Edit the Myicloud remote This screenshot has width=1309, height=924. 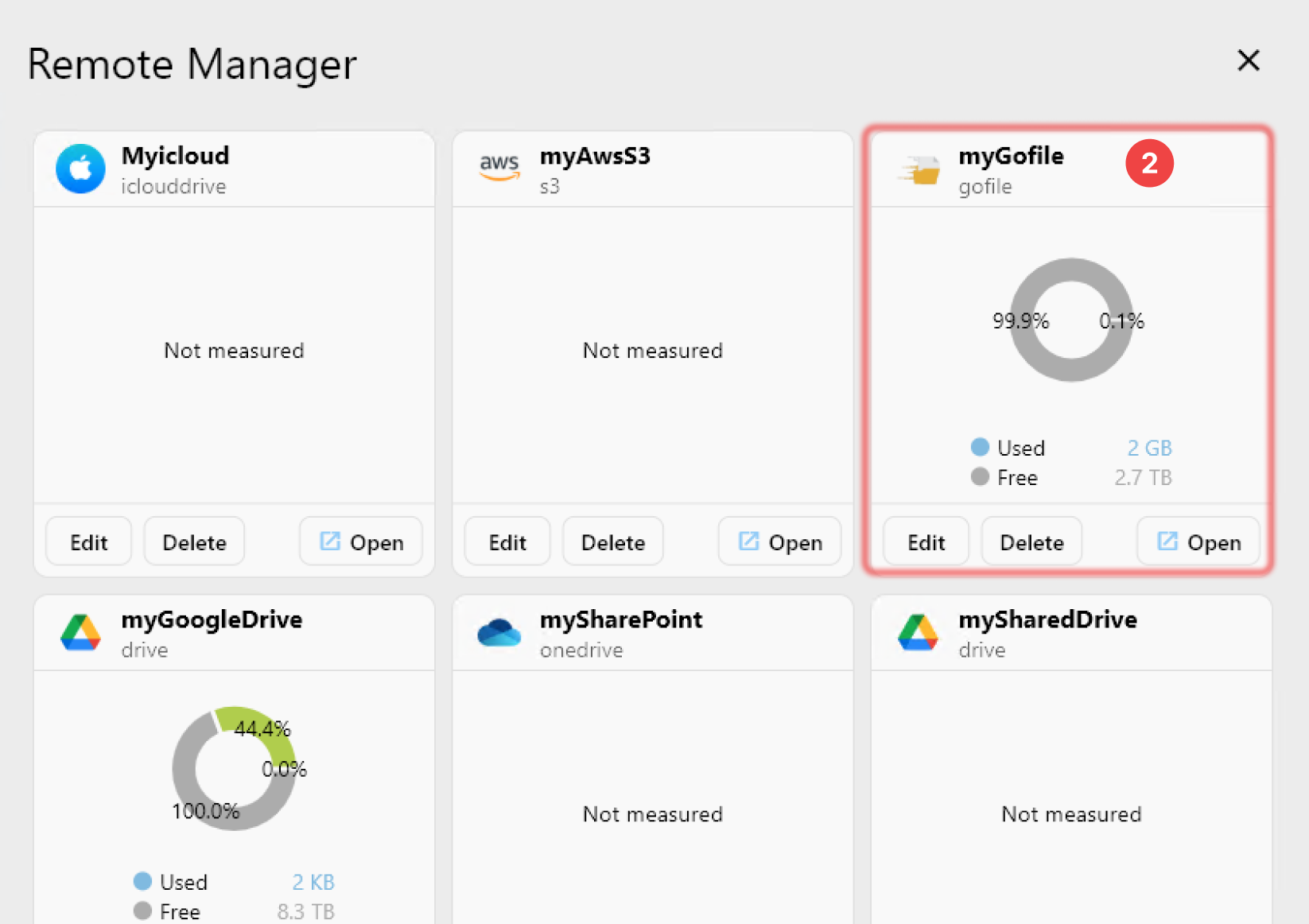tap(88, 542)
